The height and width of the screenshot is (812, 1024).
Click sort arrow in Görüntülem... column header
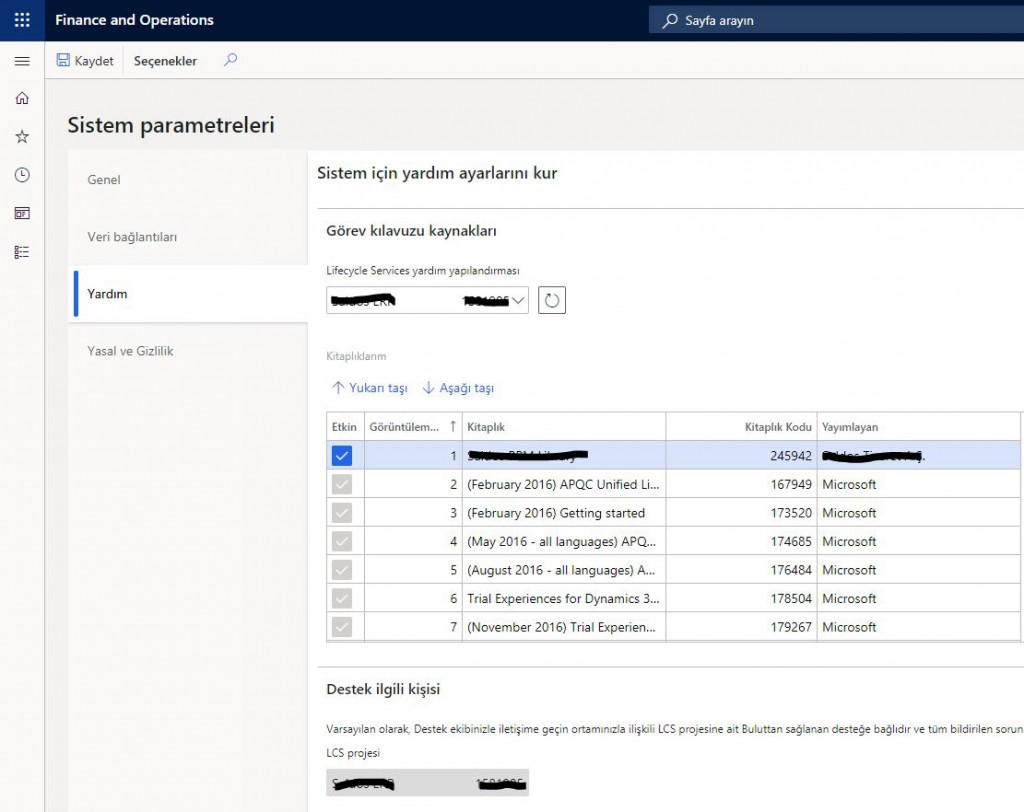453,427
